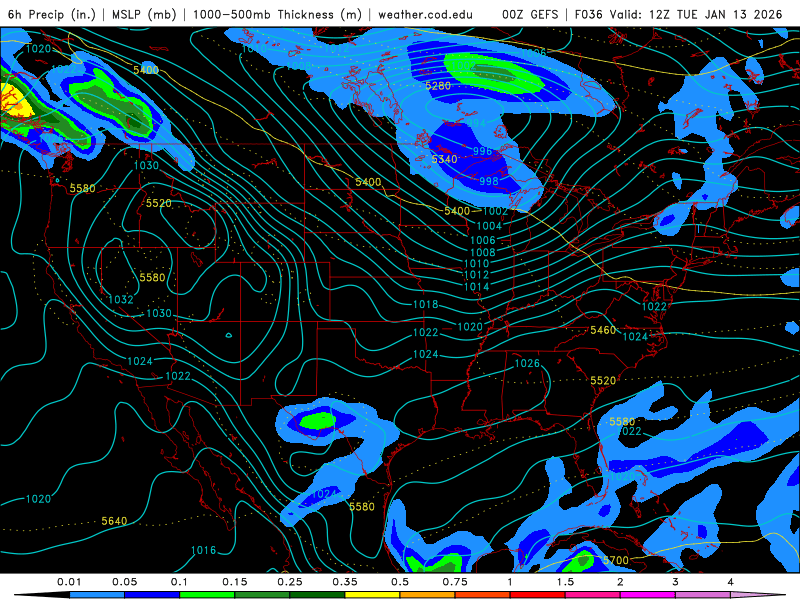
Task: Pick the orange 0.5–0.75 legend swatch
Action: (428, 595)
